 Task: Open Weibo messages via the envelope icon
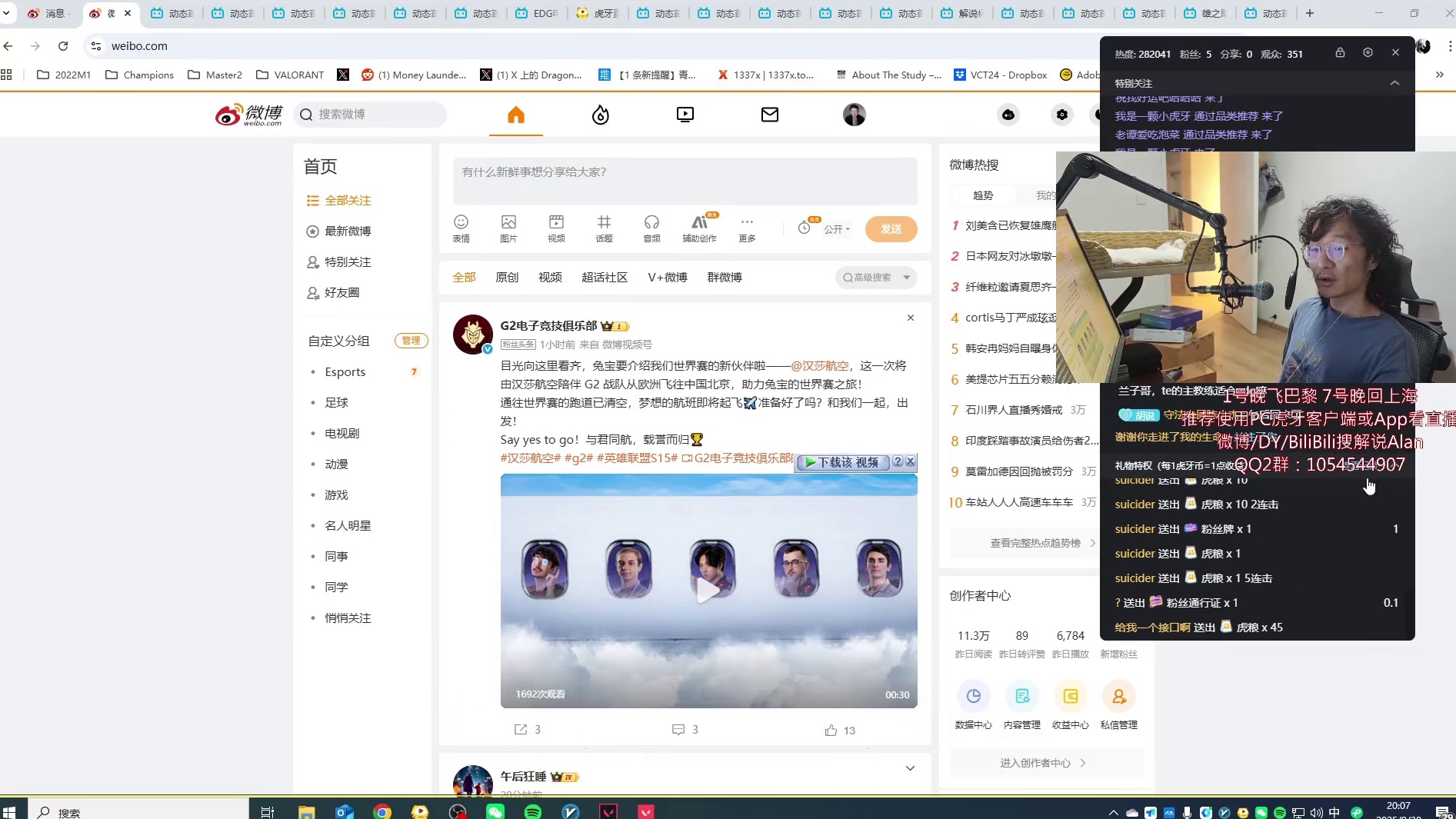tap(770, 115)
